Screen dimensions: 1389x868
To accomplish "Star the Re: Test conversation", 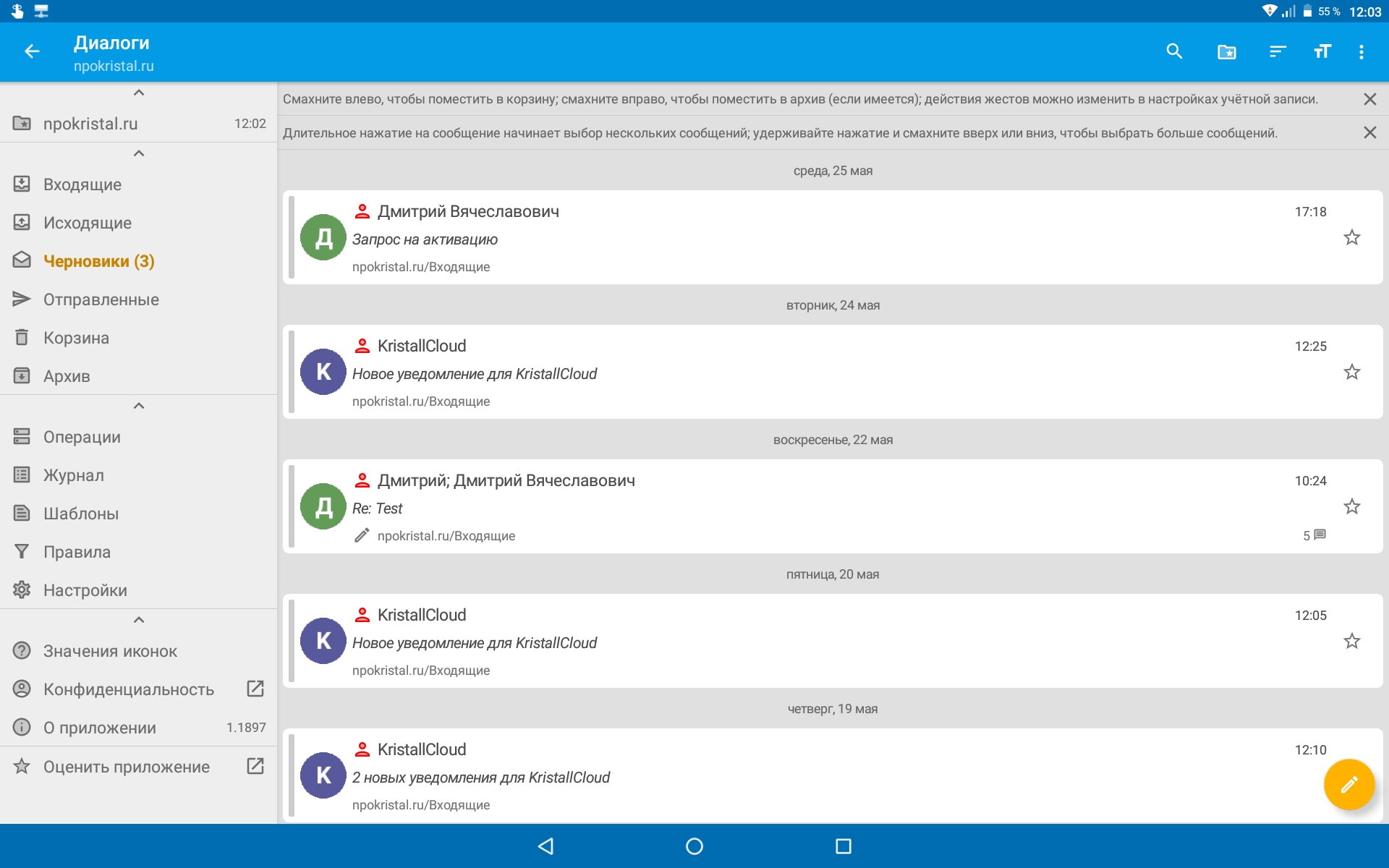I will tap(1351, 506).
